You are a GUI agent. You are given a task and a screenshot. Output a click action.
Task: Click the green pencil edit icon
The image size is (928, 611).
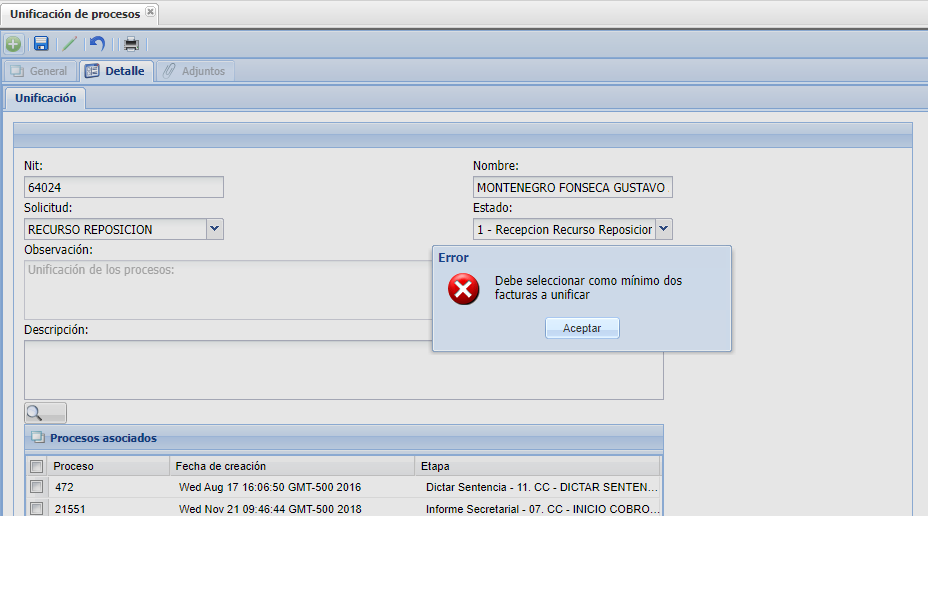point(69,44)
